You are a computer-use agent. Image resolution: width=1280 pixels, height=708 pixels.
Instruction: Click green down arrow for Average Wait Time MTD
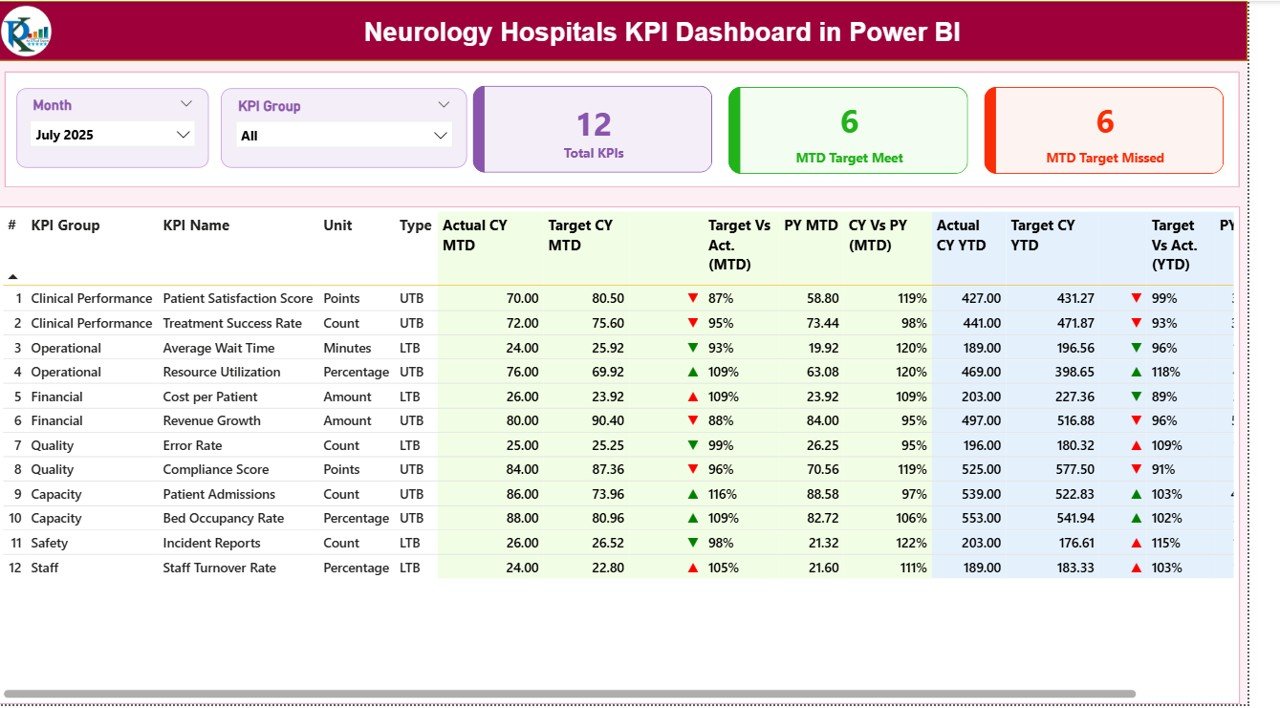pyautogui.click(x=693, y=348)
